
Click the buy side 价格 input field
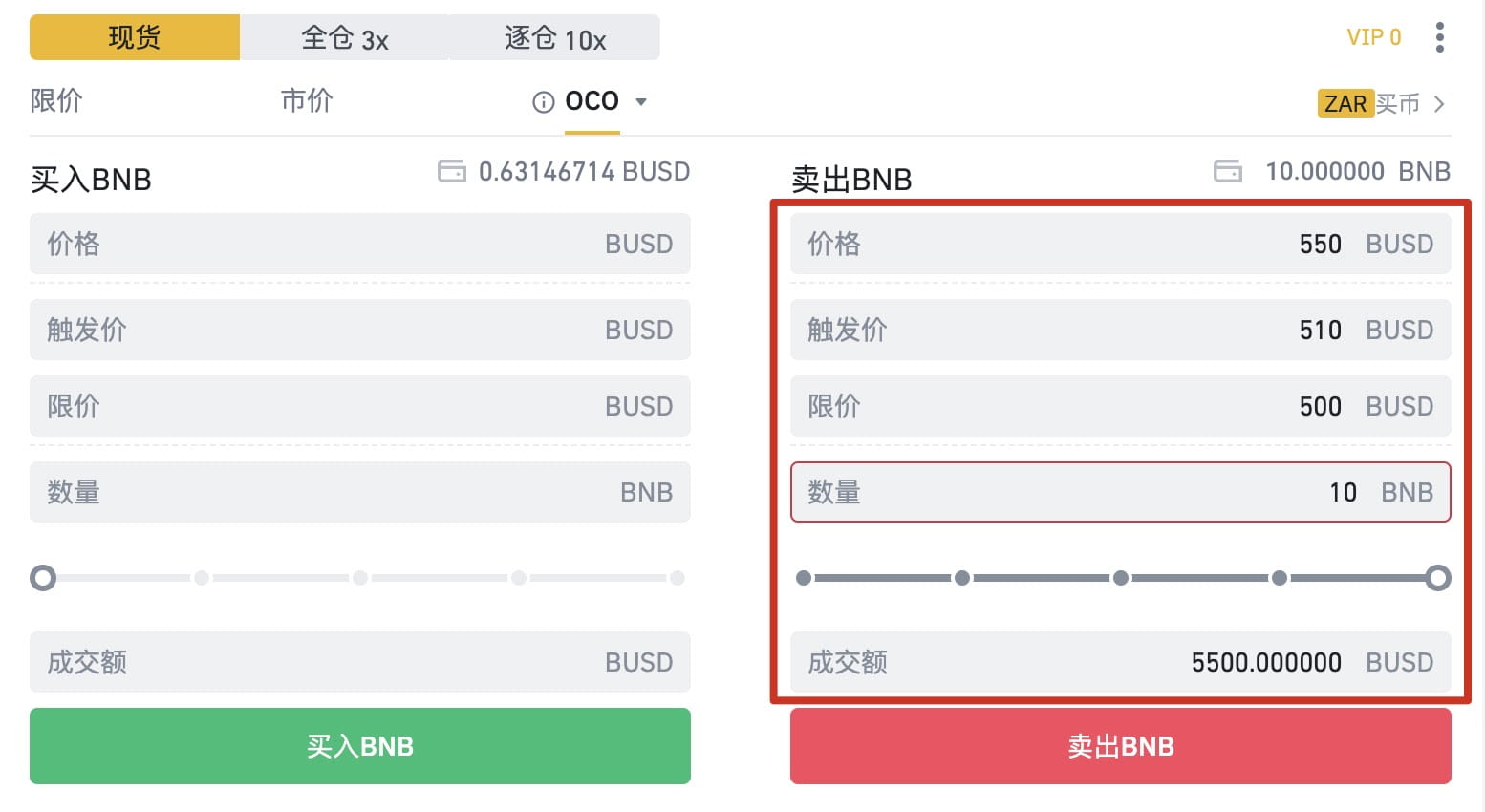pos(360,244)
